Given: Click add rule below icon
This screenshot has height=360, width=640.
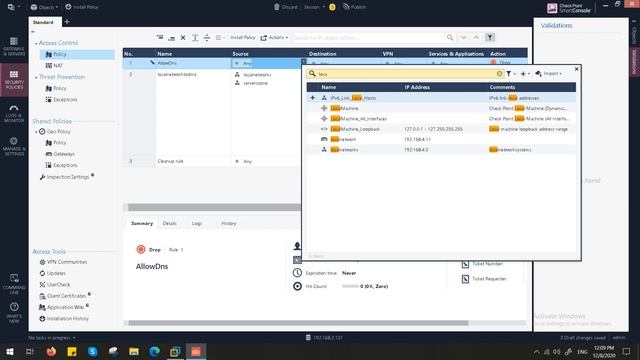Looking at the screenshot, I should (x=171, y=38).
